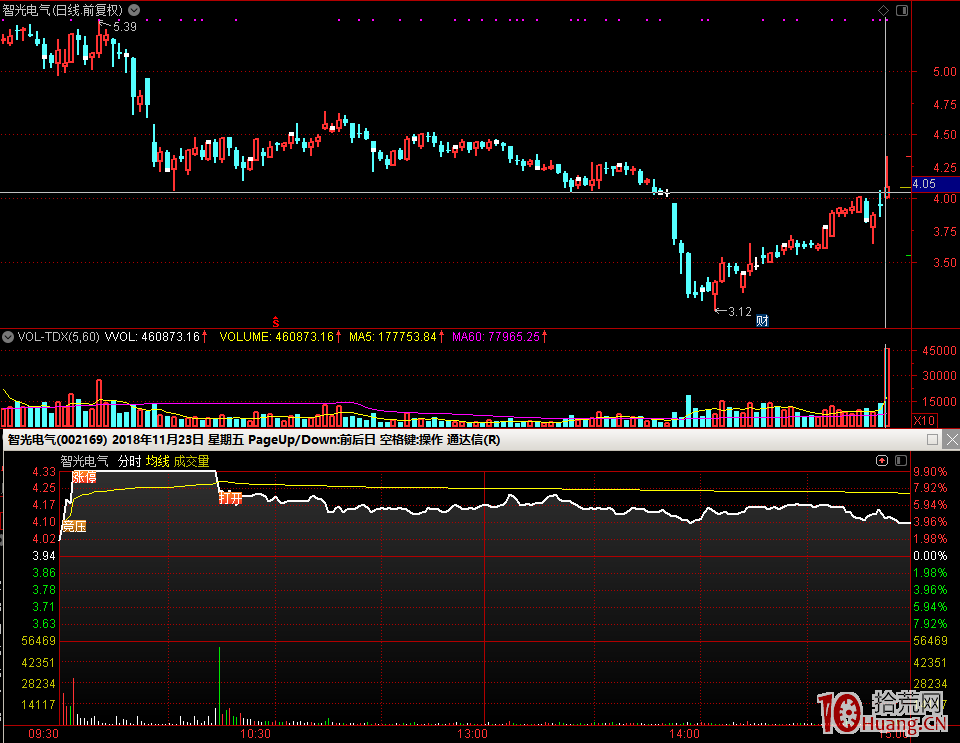Click the intraday window title 智光电气(002169)
The width and height of the screenshot is (960, 743).
pos(58,439)
